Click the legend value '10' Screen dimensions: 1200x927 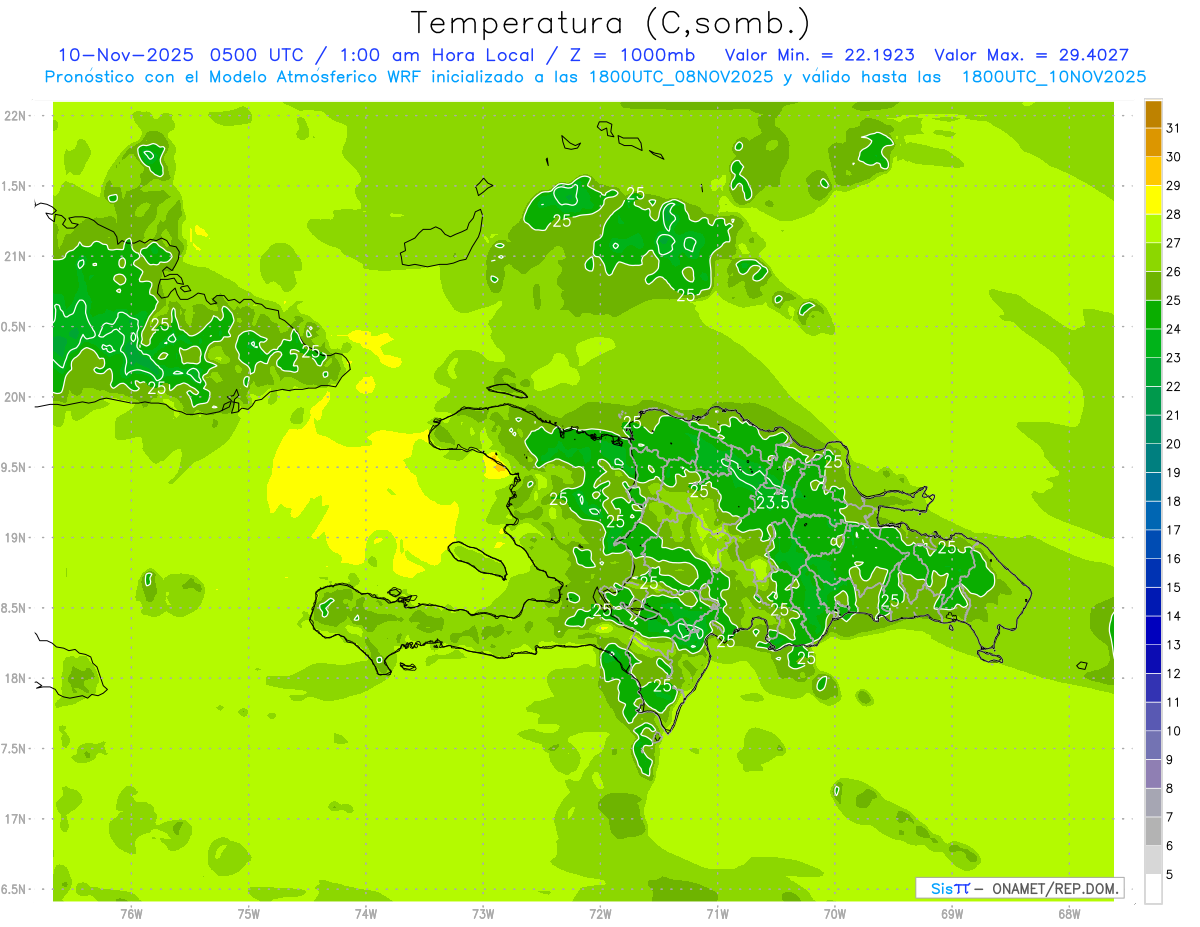(1174, 731)
